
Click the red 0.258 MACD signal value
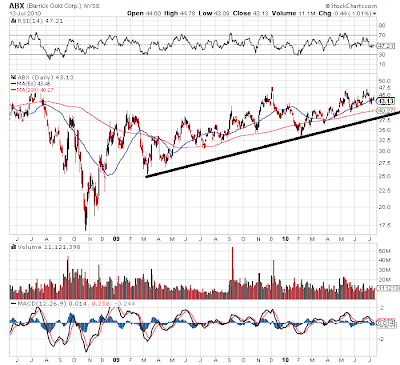point(100,304)
